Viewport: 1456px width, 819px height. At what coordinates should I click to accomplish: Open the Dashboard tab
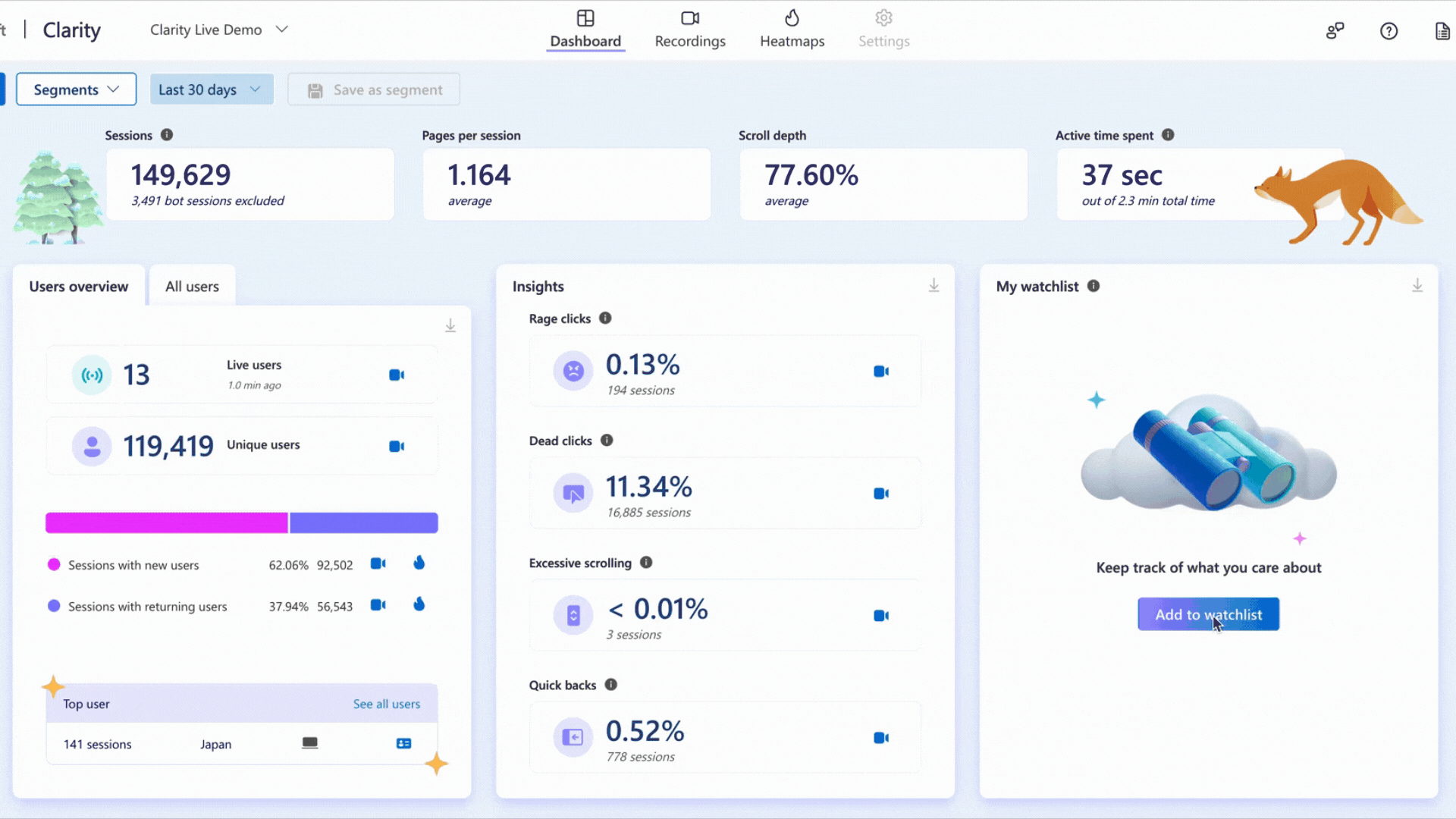pyautogui.click(x=585, y=30)
